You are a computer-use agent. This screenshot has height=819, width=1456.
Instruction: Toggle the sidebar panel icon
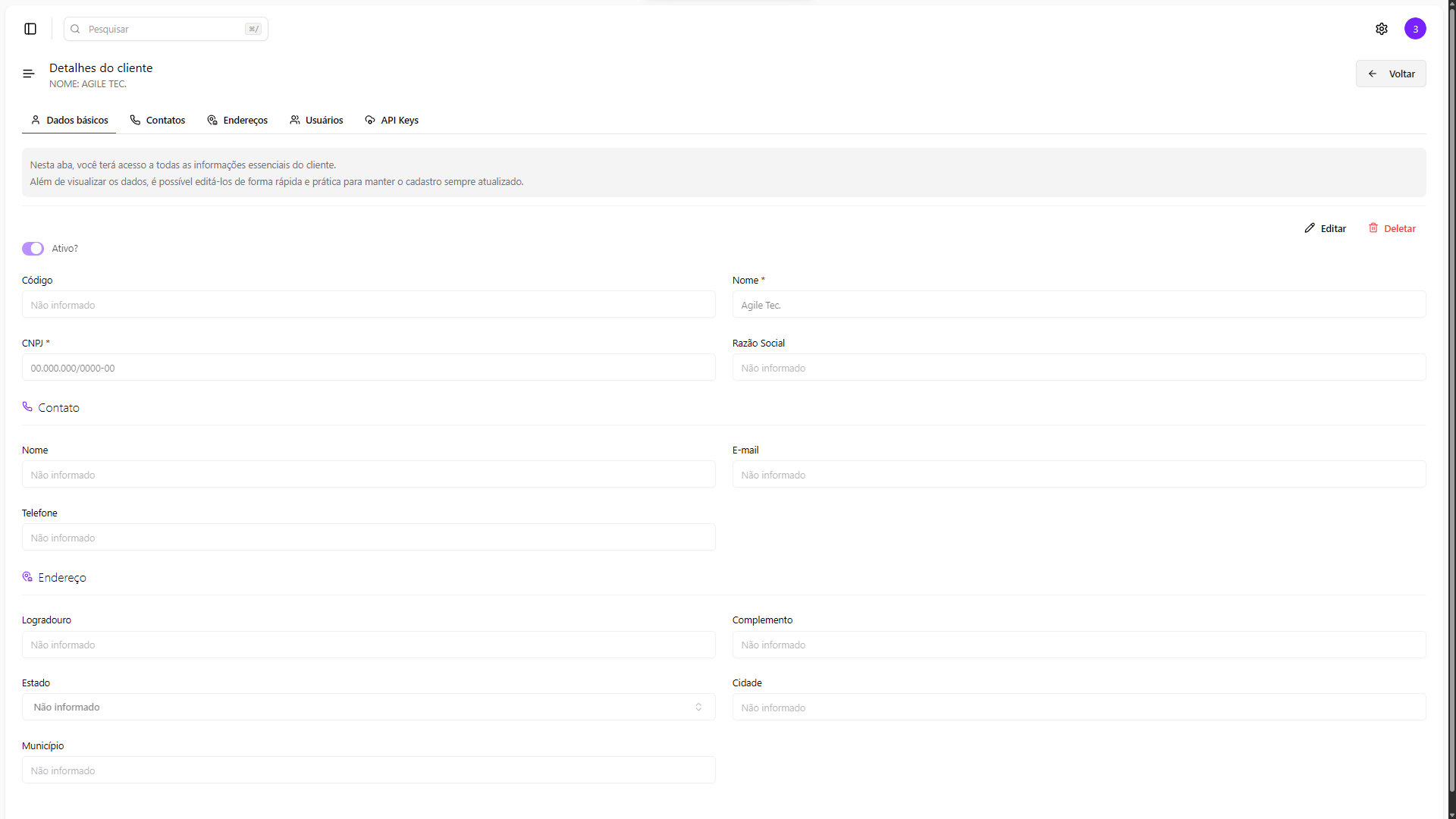click(30, 29)
